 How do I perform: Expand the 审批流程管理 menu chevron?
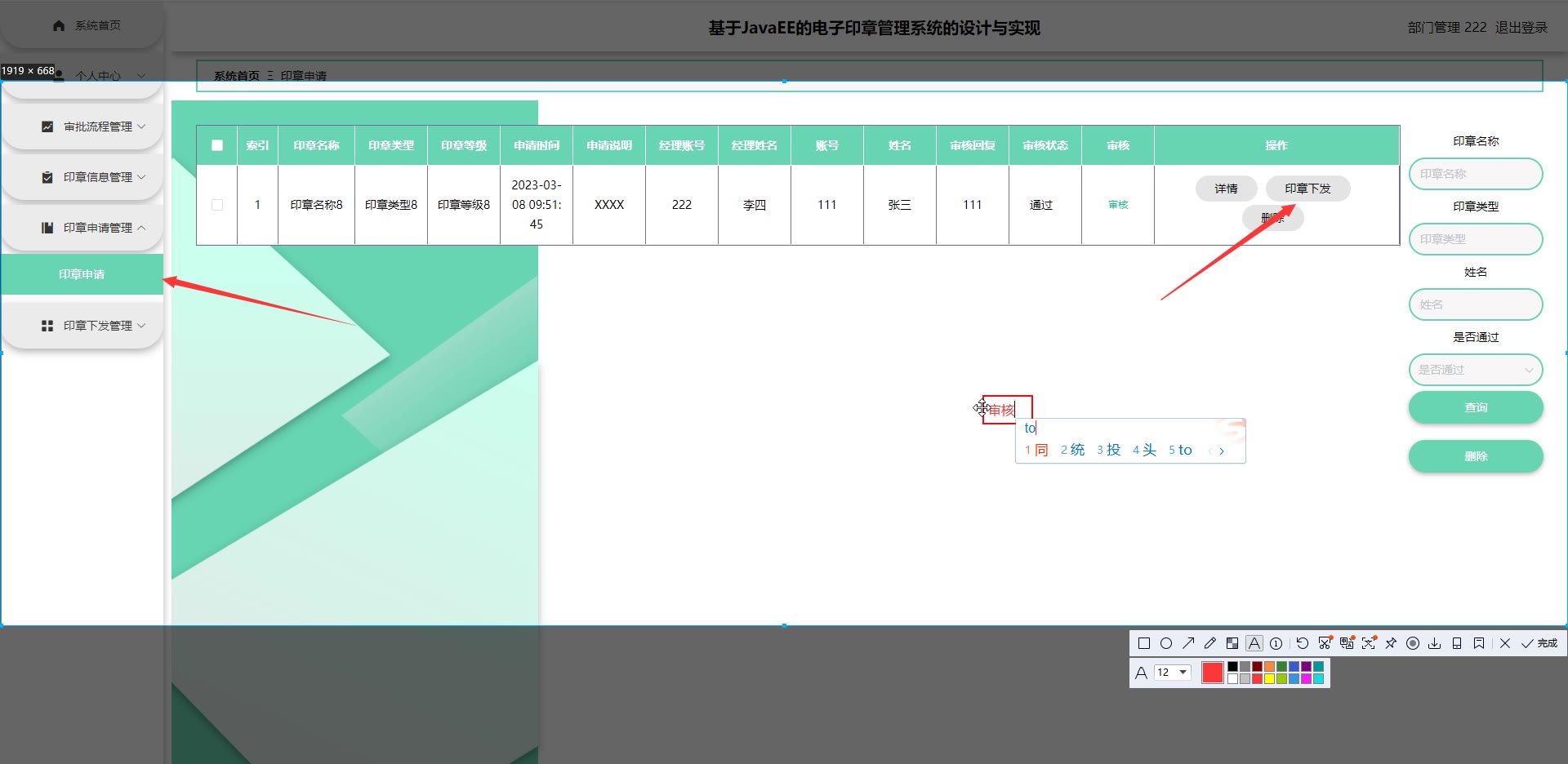[141, 127]
